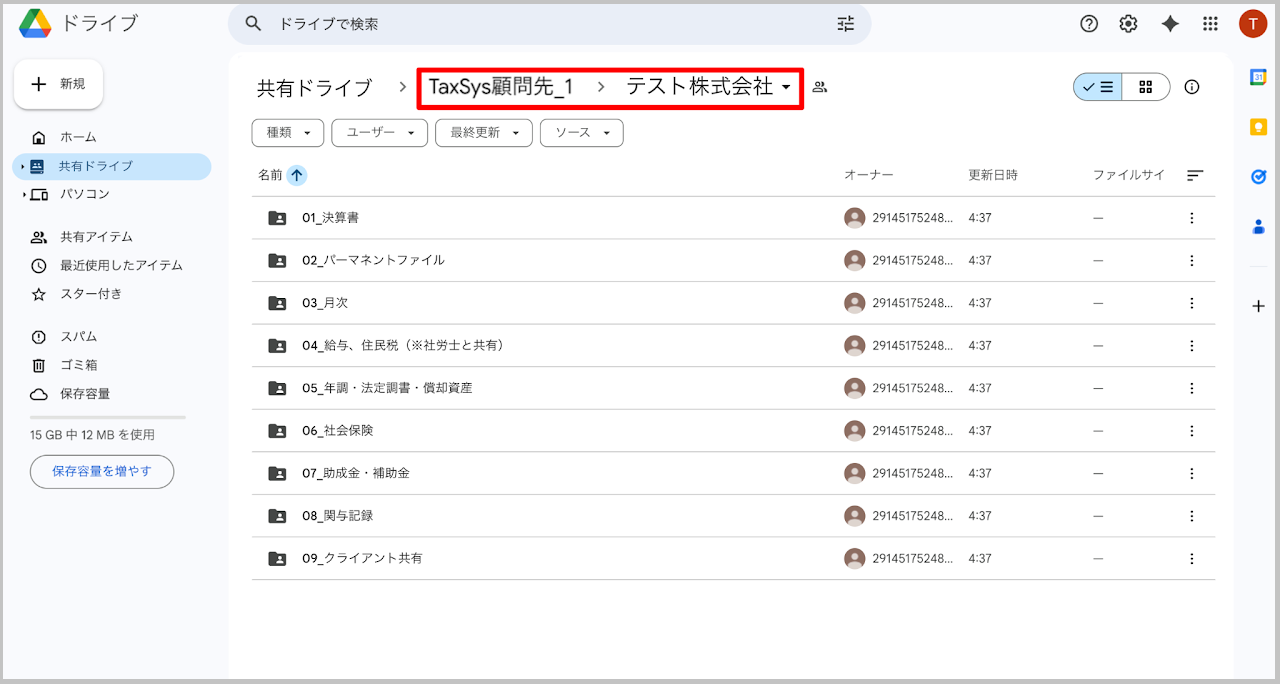The height and width of the screenshot is (684, 1280).
Task: Open more actions for 03_月次
Action: click(x=1191, y=302)
